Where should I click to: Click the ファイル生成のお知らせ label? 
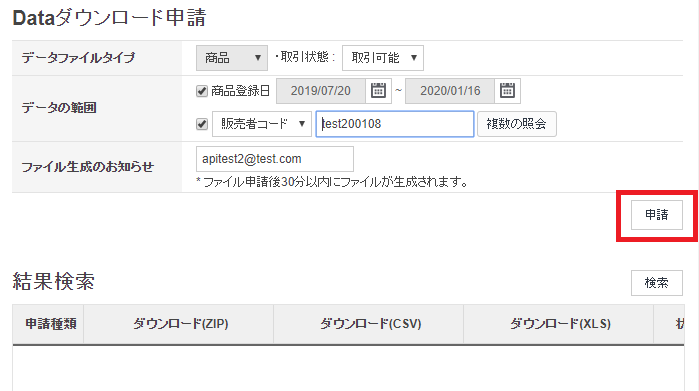[x=87, y=167]
